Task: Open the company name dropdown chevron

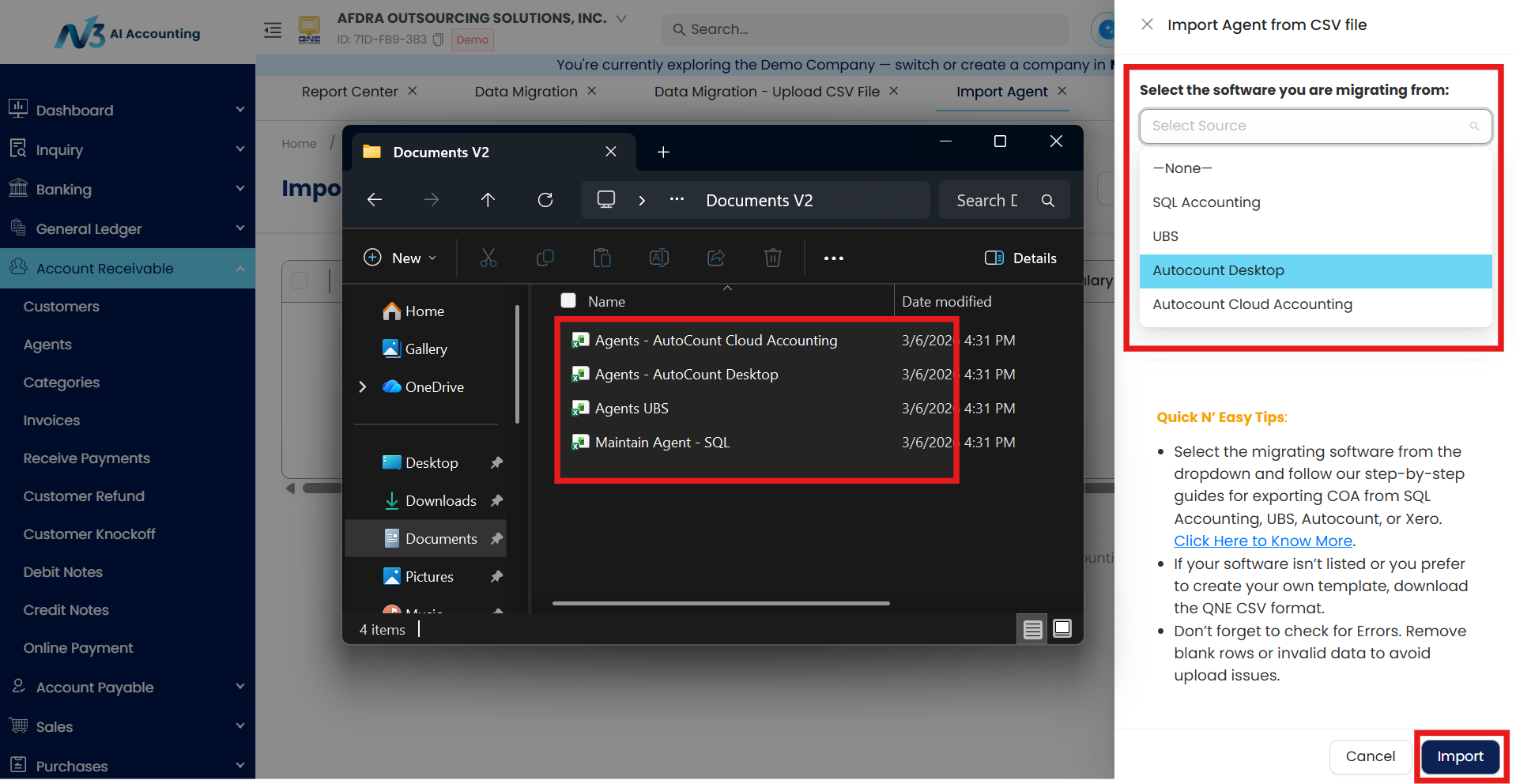Action: click(621, 18)
